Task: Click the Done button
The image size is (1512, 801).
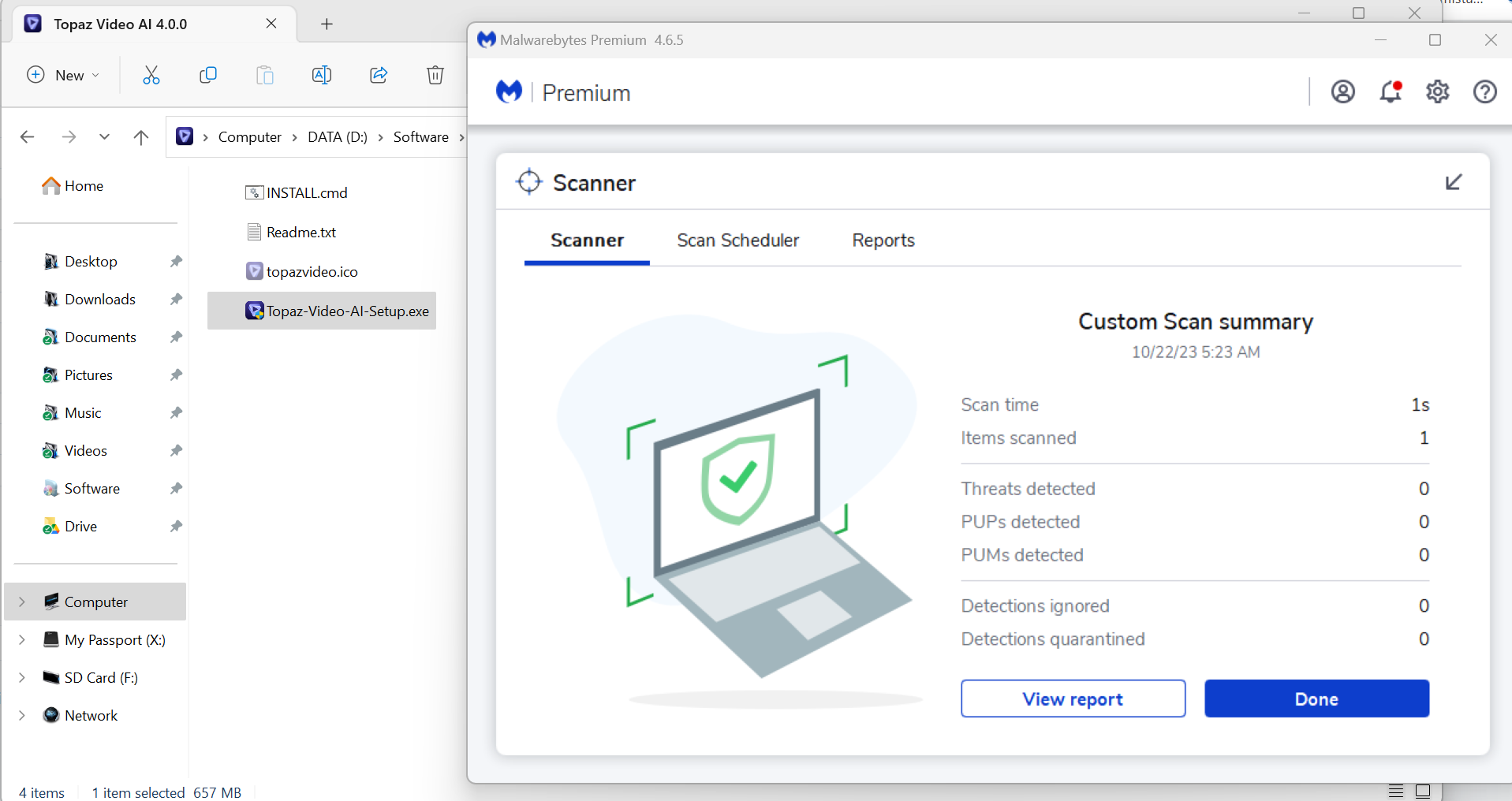Action: [1316, 699]
